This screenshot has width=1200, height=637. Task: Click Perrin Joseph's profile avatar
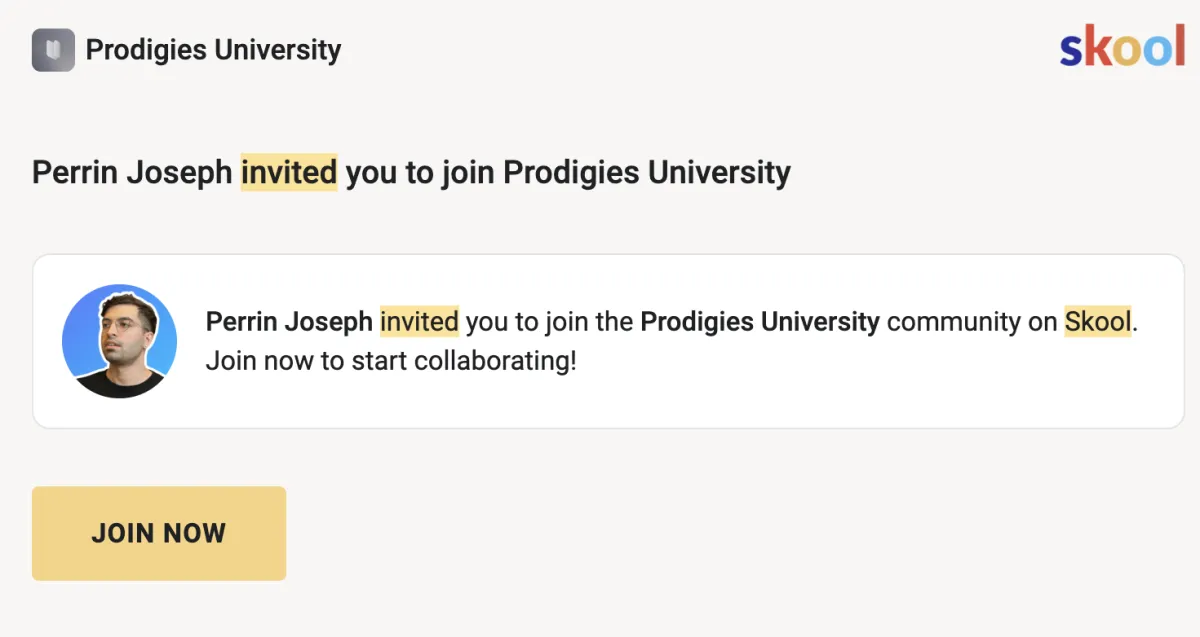click(x=119, y=341)
